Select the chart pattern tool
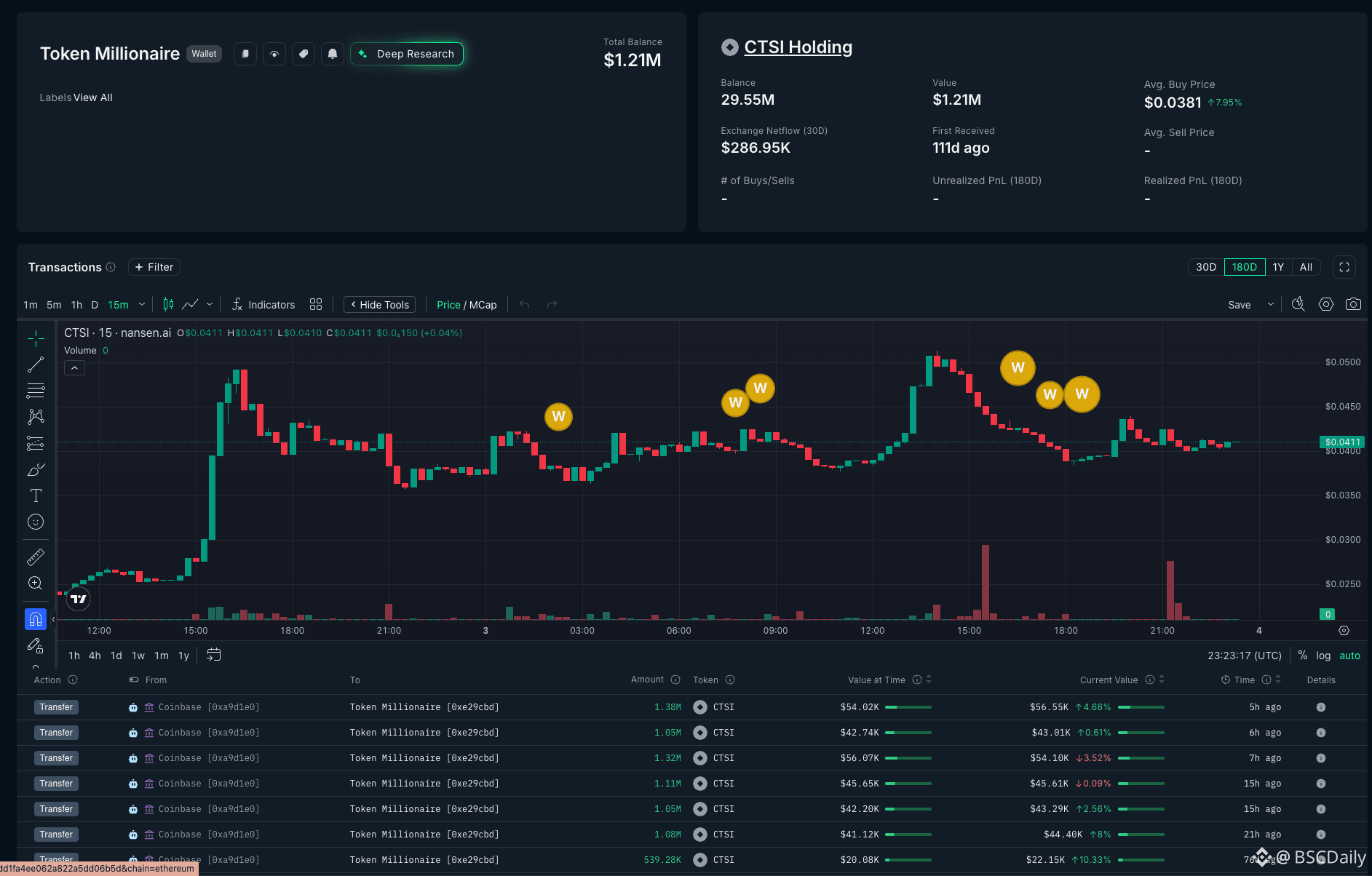The height and width of the screenshot is (876, 1372). coord(36,417)
